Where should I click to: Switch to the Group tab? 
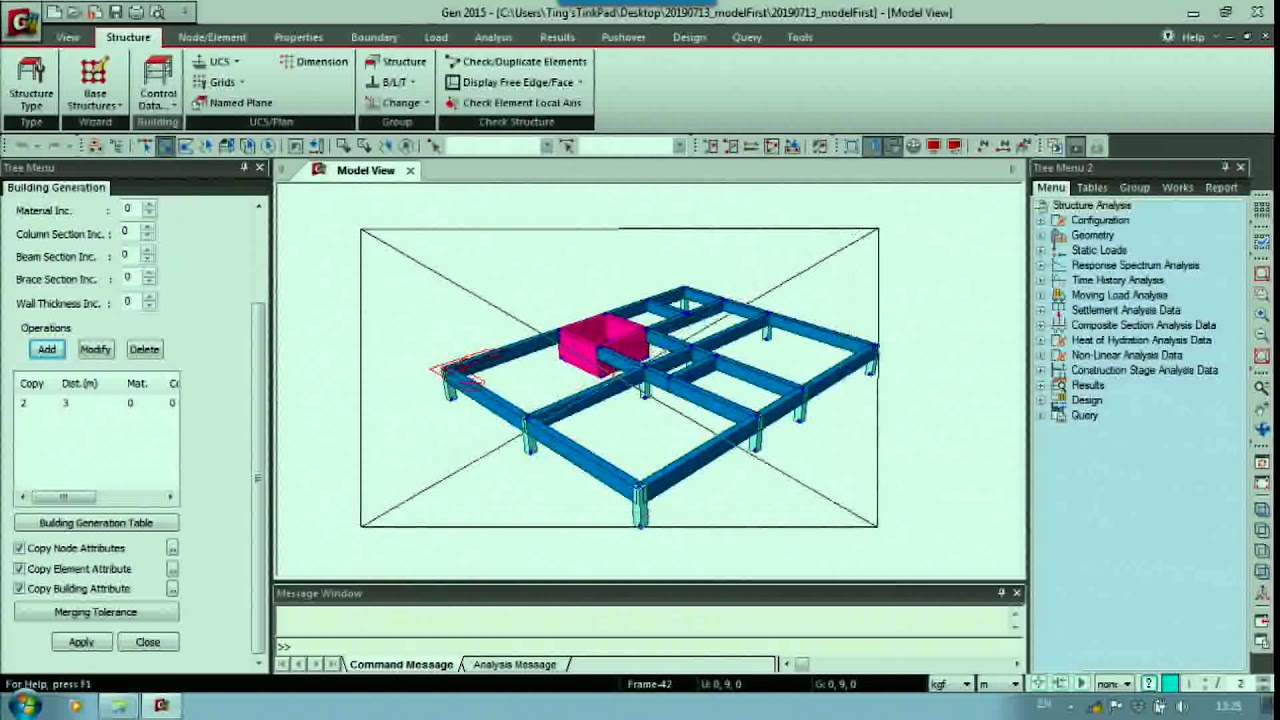tap(1134, 187)
